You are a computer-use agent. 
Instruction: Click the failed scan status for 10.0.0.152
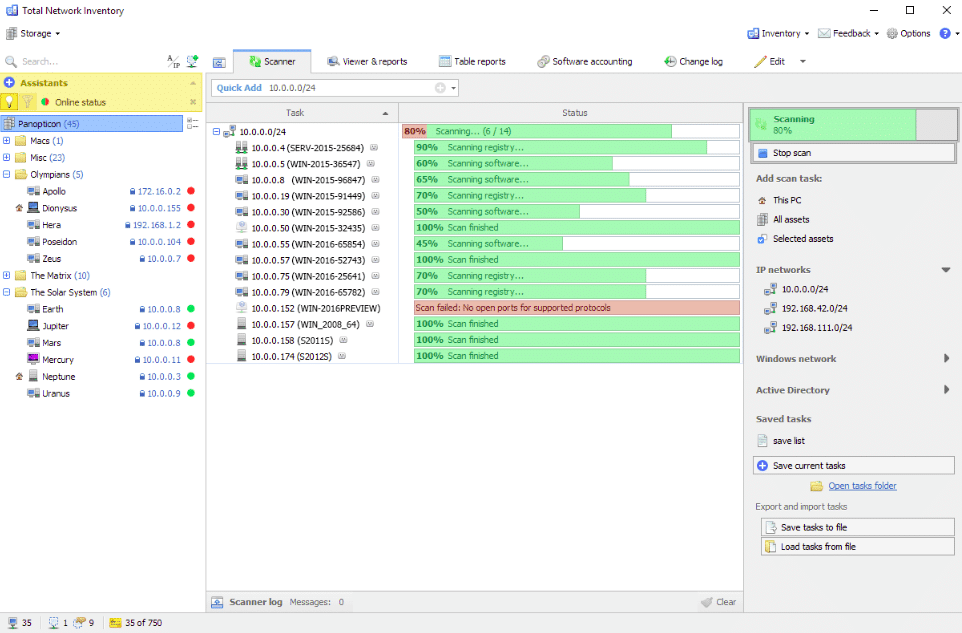tap(577, 308)
